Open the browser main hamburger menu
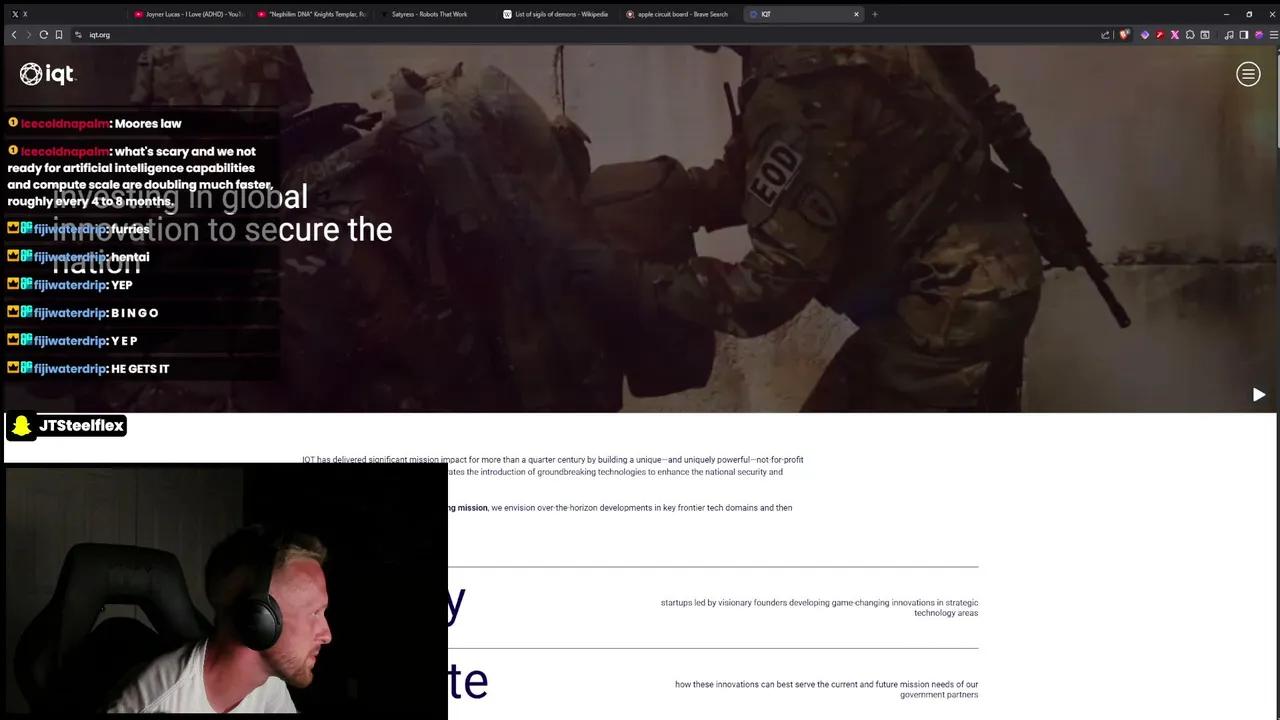This screenshot has width=1280, height=720. click(x=1273, y=35)
